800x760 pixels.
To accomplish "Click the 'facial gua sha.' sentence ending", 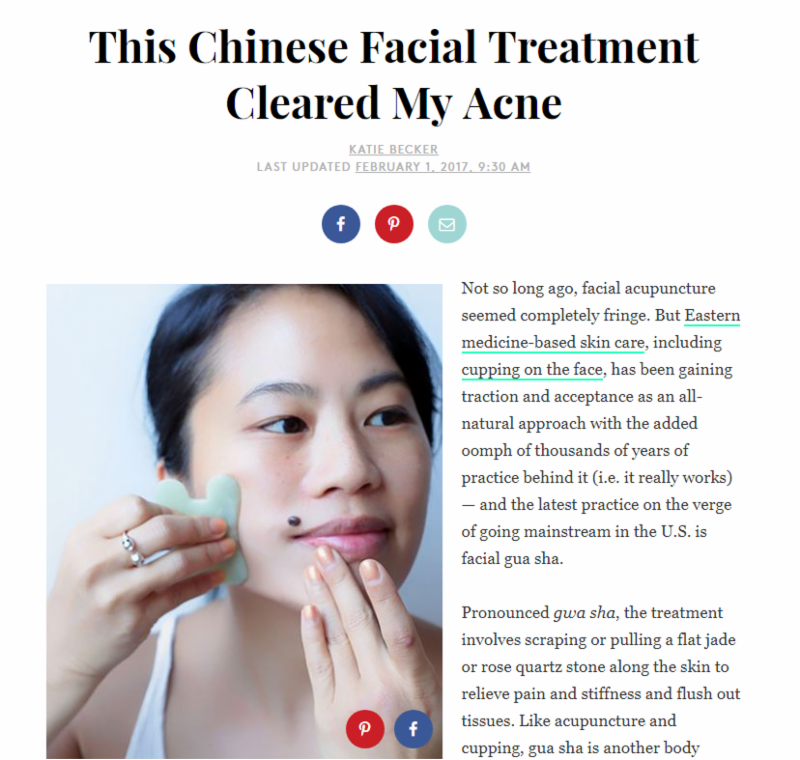I will pyautogui.click(x=512, y=559).
